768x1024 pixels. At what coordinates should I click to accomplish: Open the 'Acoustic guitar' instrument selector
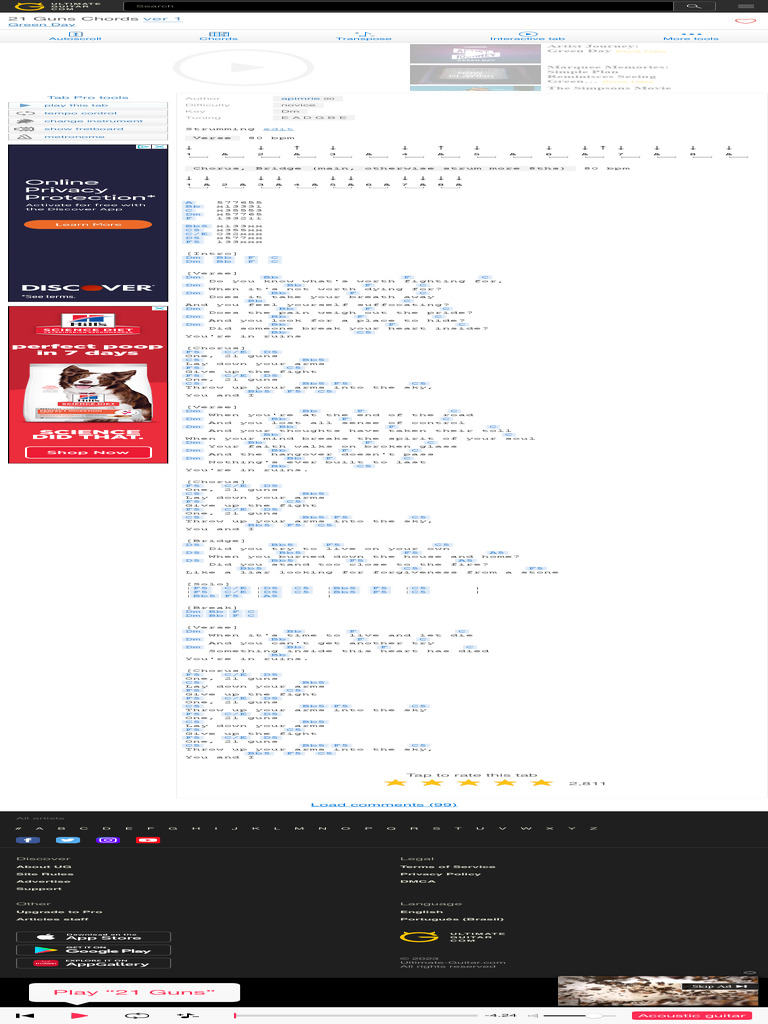click(692, 1016)
